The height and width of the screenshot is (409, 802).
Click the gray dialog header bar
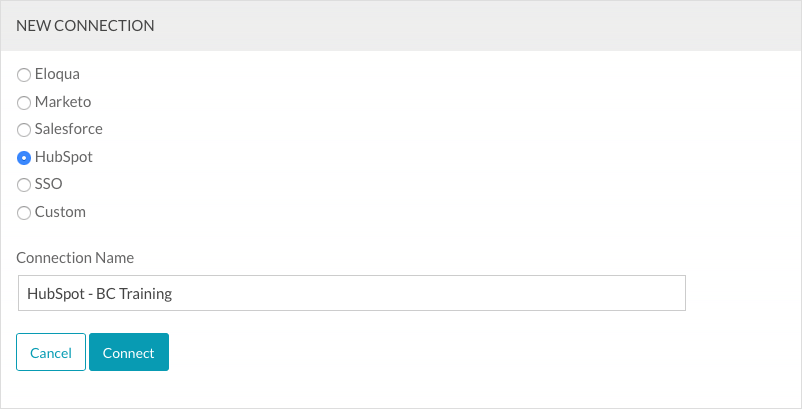coord(500,25)
